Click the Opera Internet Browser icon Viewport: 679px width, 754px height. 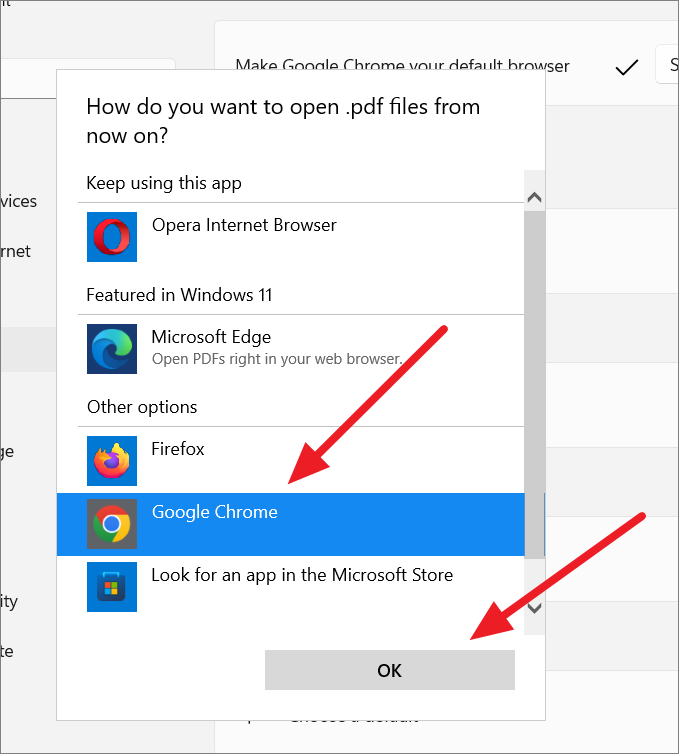pyautogui.click(x=112, y=237)
